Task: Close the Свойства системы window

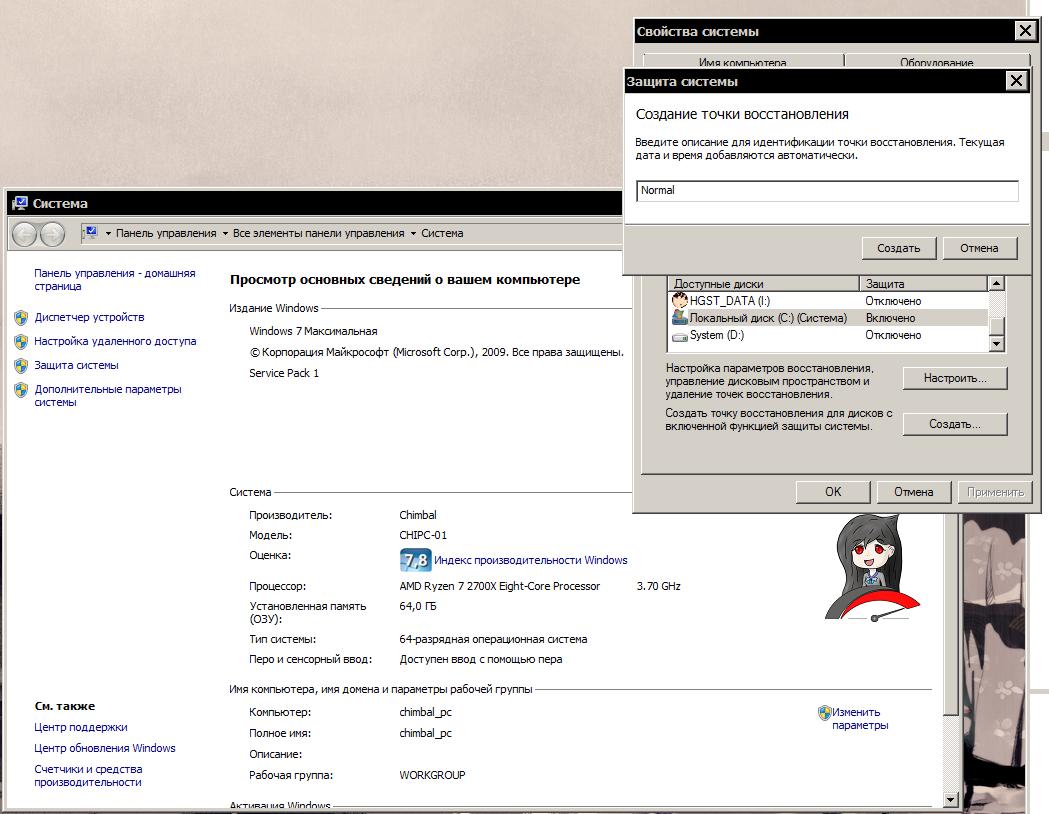Action: coord(1024,31)
